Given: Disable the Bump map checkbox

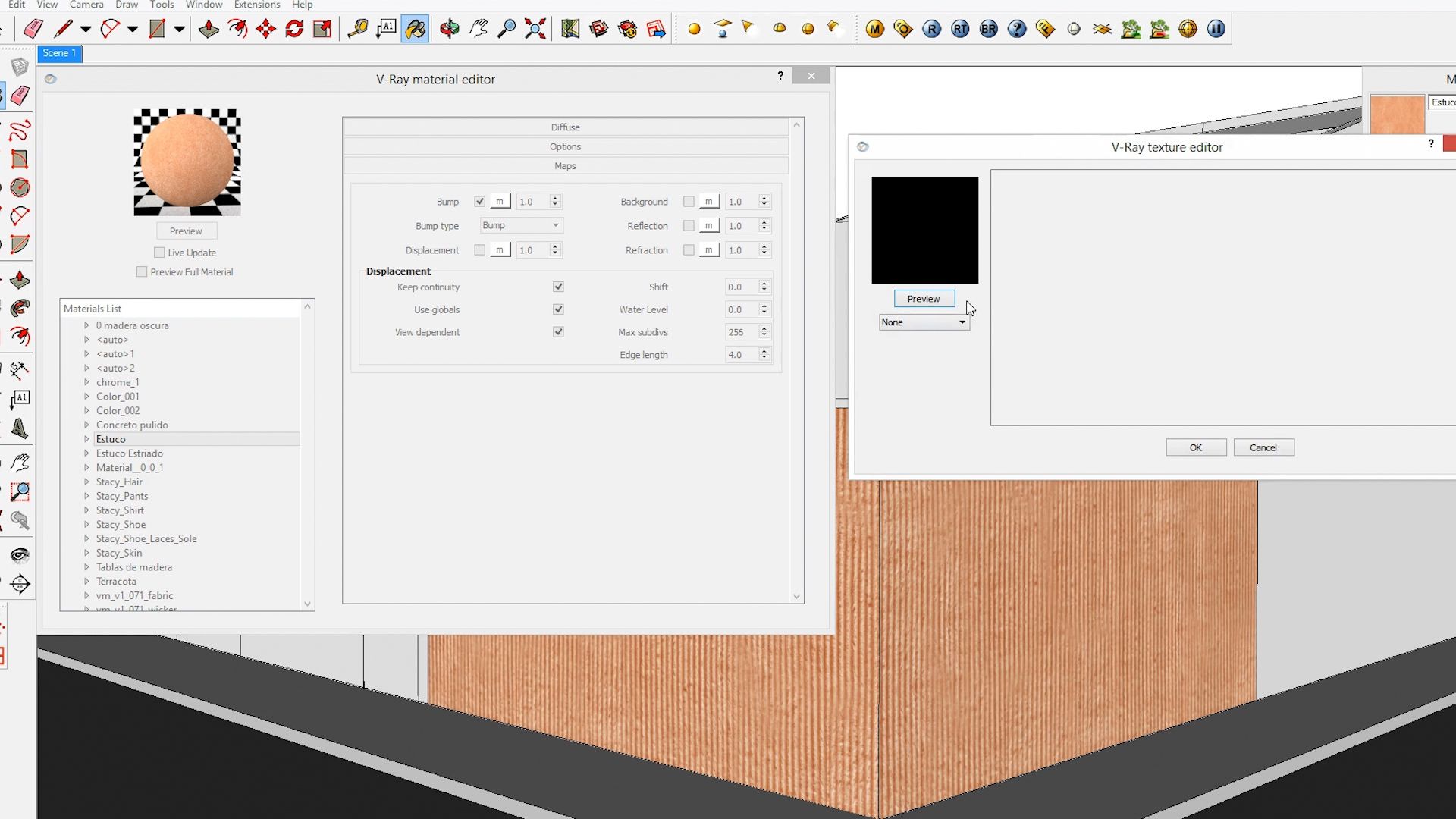Looking at the screenshot, I should (x=479, y=201).
